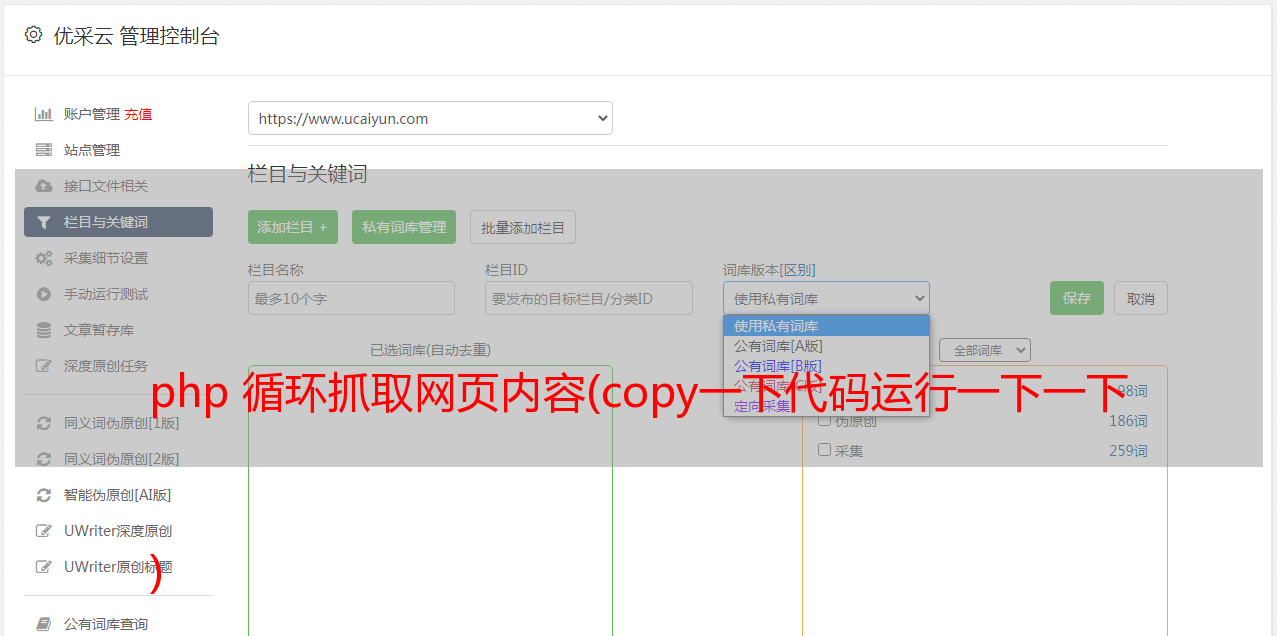The width and height of the screenshot is (1277, 636).
Task: Choose 使用私有词库 option in the list
Action: (x=776, y=326)
